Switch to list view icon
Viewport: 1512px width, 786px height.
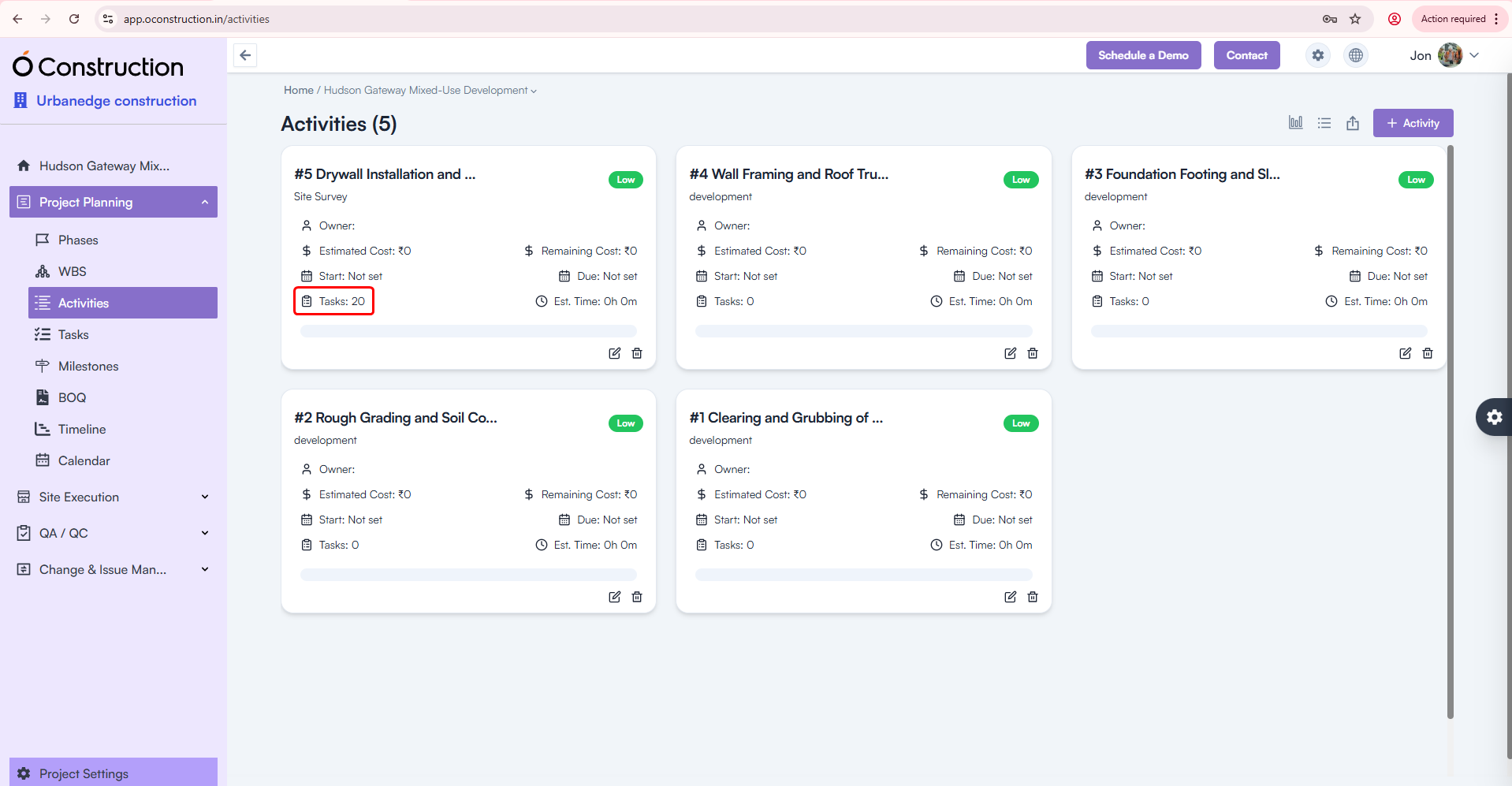(x=1324, y=123)
